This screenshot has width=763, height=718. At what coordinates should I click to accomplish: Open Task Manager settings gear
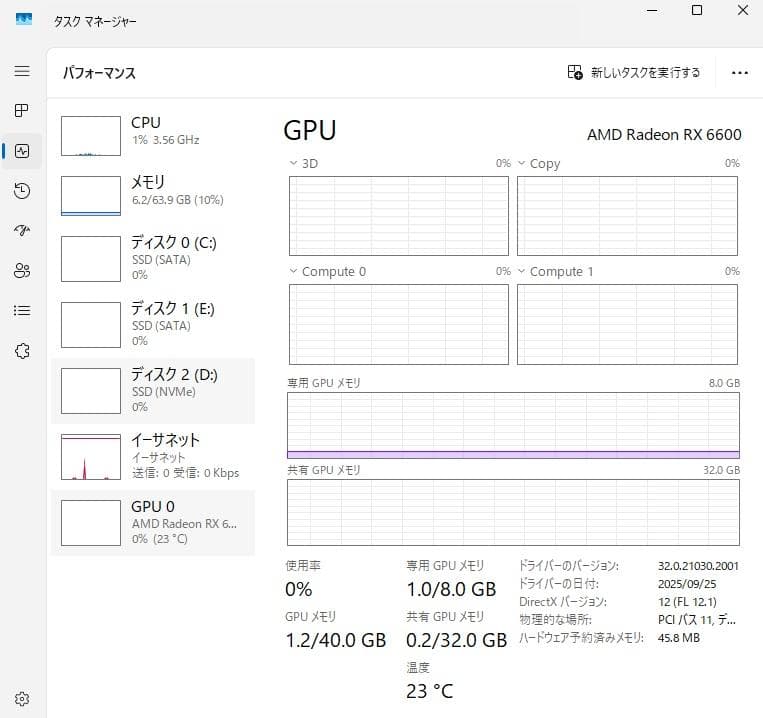pyautogui.click(x=22, y=699)
